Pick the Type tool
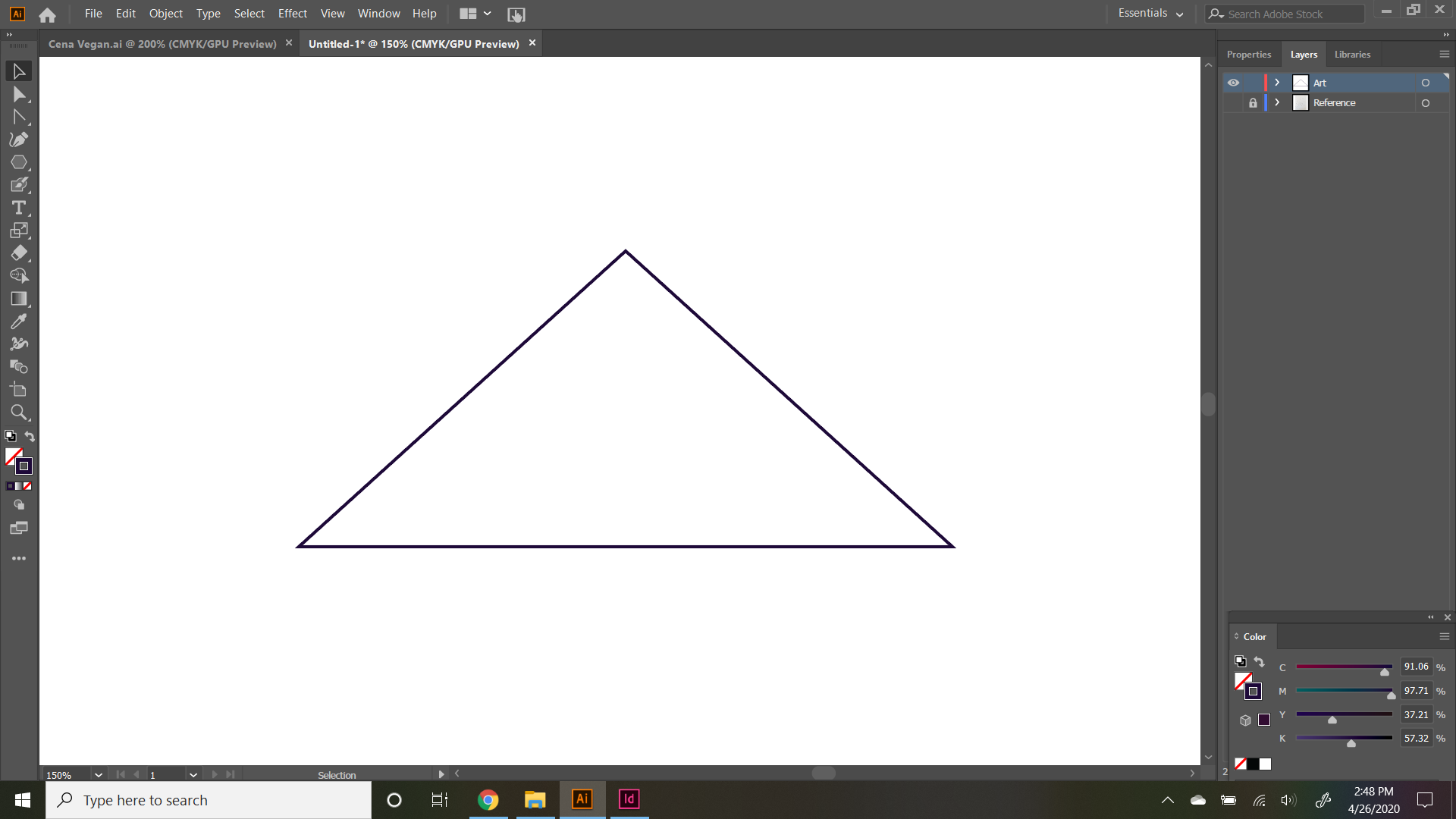This screenshot has width=1456, height=819. [x=19, y=207]
